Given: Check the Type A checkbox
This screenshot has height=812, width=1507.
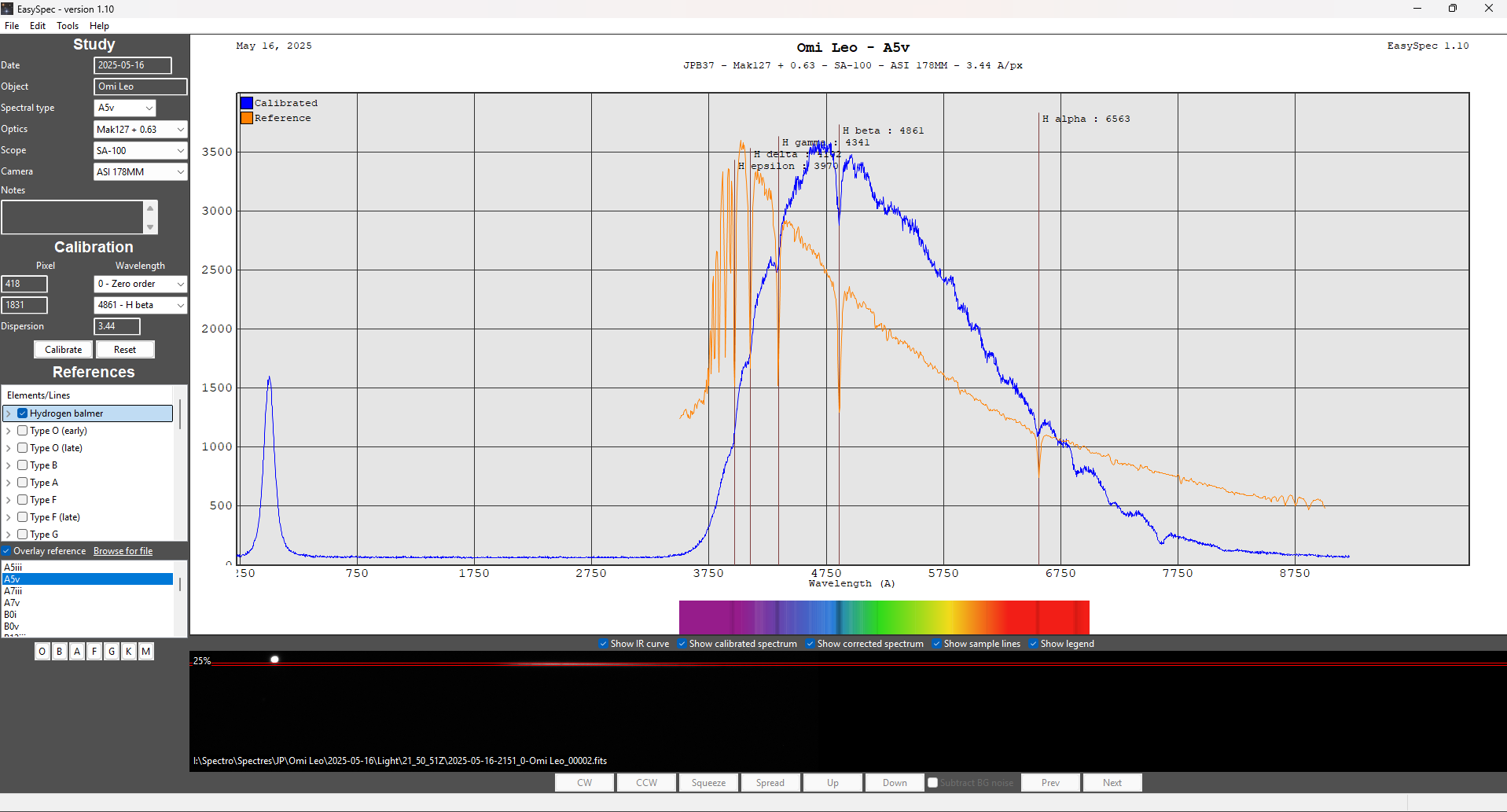Looking at the screenshot, I should (x=23, y=483).
